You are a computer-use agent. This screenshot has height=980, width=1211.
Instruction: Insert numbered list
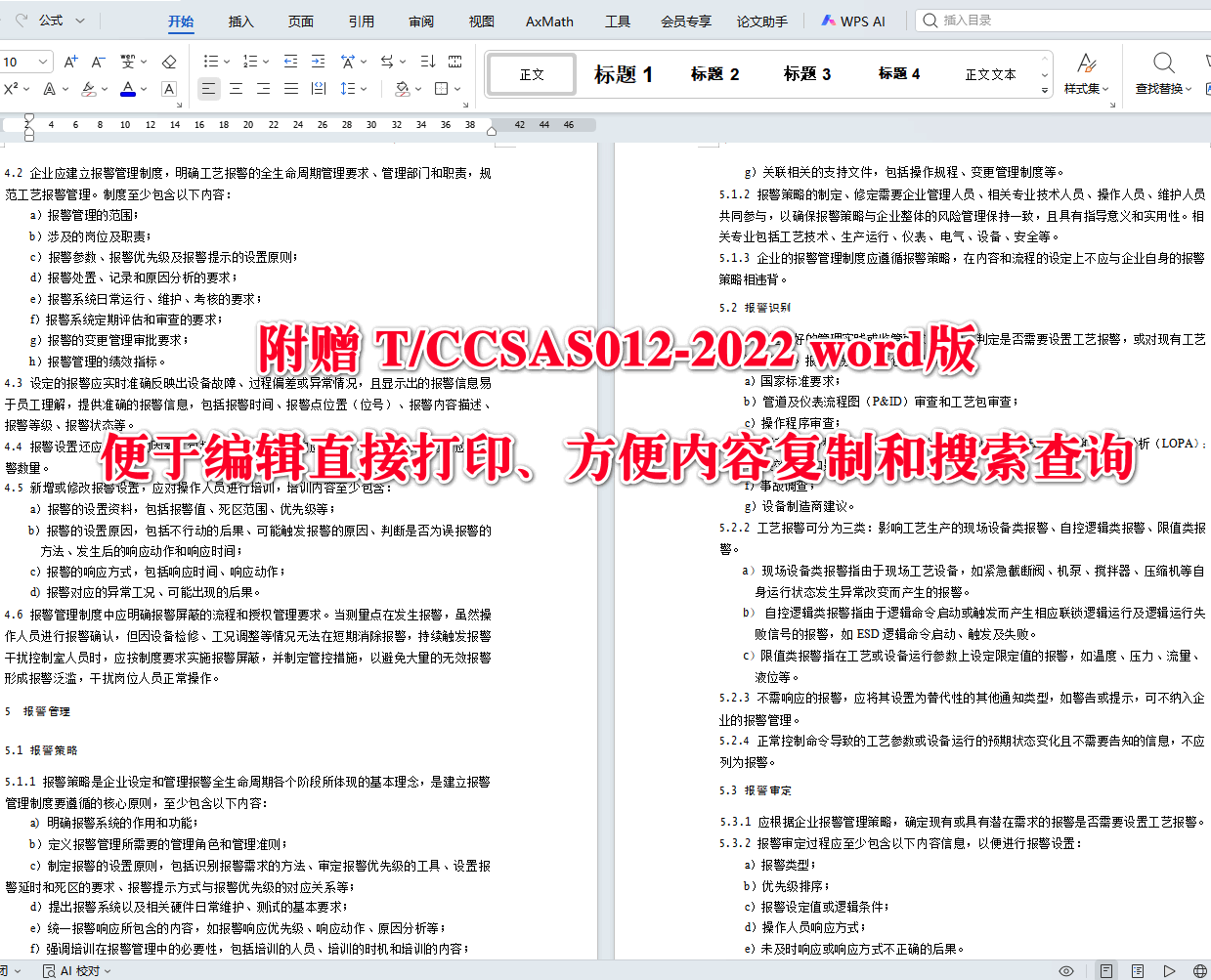pos(249,62)
